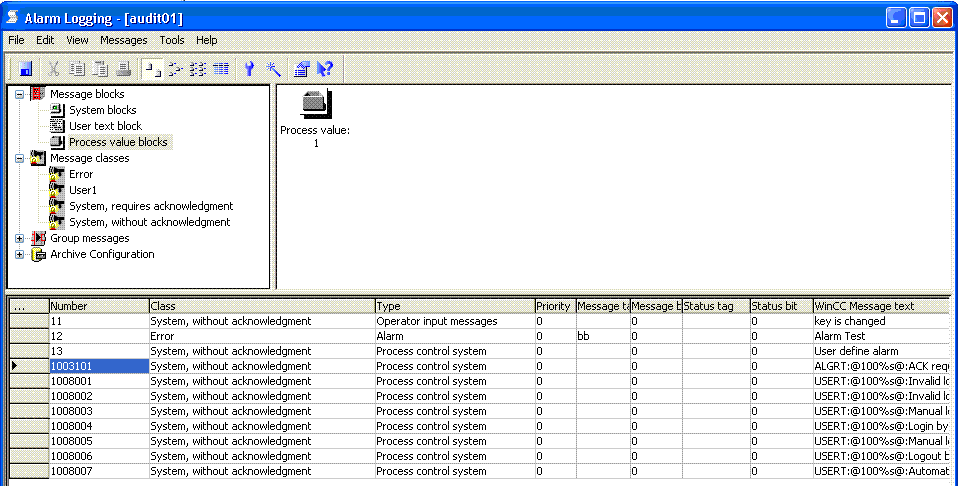This screenshot has height=486, width=958.
Task: Open the Edit menu
Action: [45, 40]
